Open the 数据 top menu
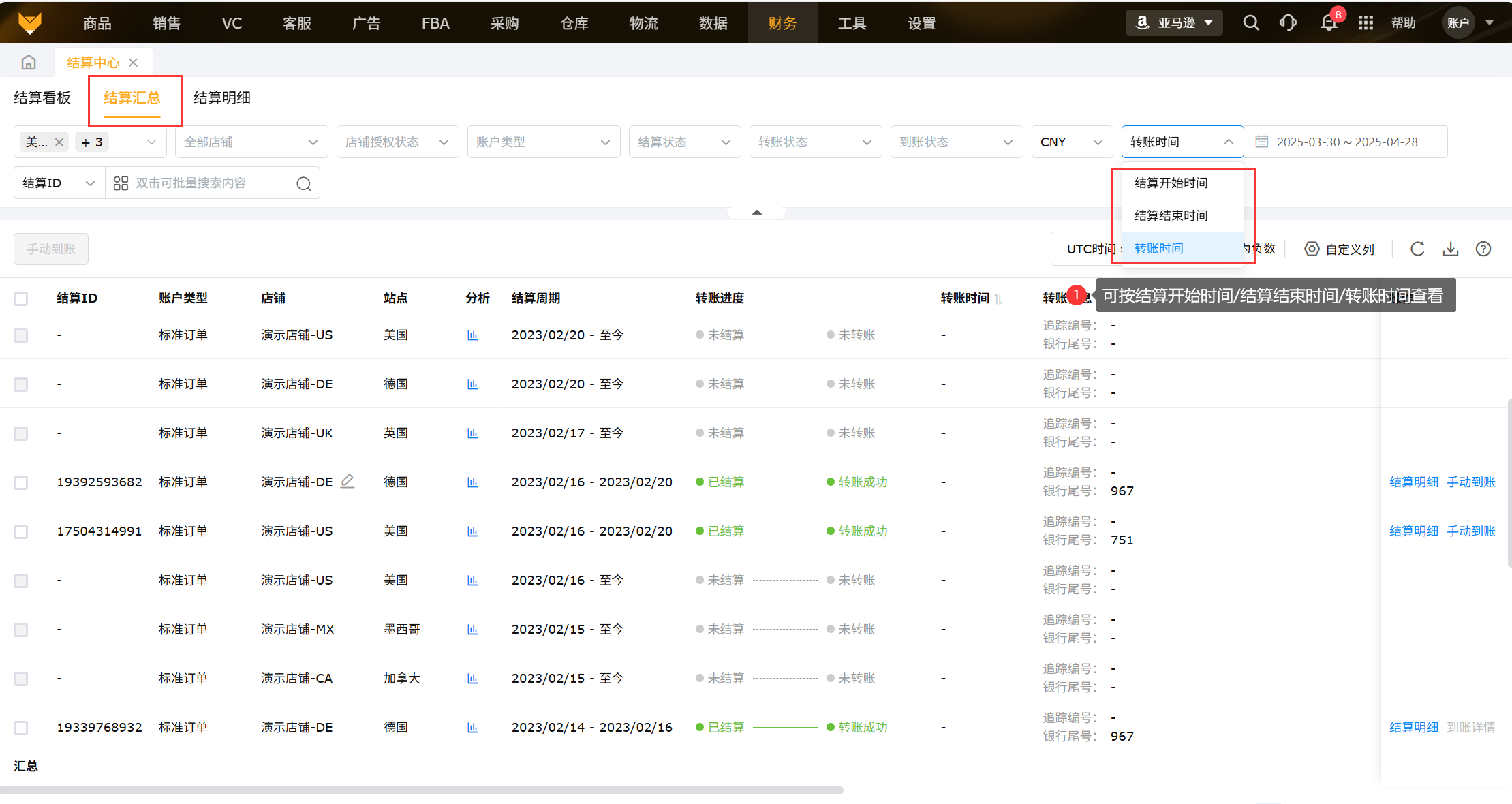Screen dimensions: 1512x804 (x=713, y=23)
